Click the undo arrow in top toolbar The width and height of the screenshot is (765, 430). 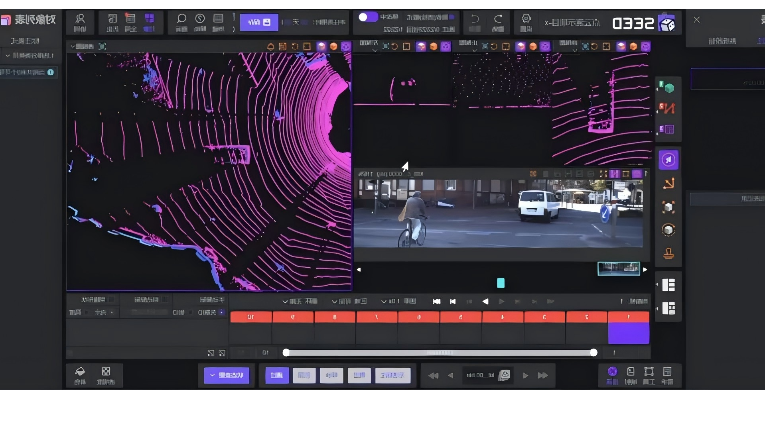(475, 19)
